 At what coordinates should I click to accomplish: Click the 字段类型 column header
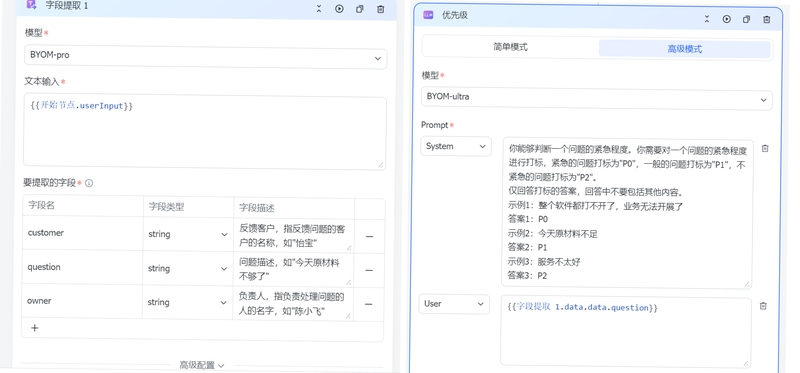click(x=166, y=207)
